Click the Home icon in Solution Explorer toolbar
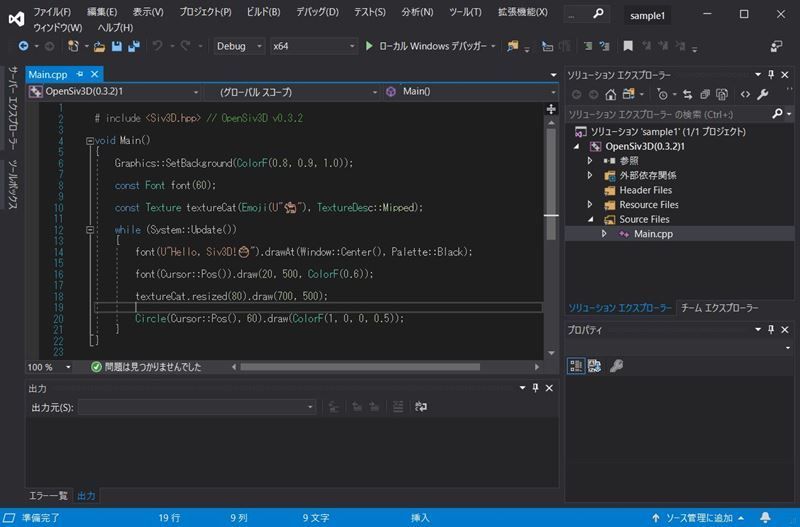 (x=611, y=94)
